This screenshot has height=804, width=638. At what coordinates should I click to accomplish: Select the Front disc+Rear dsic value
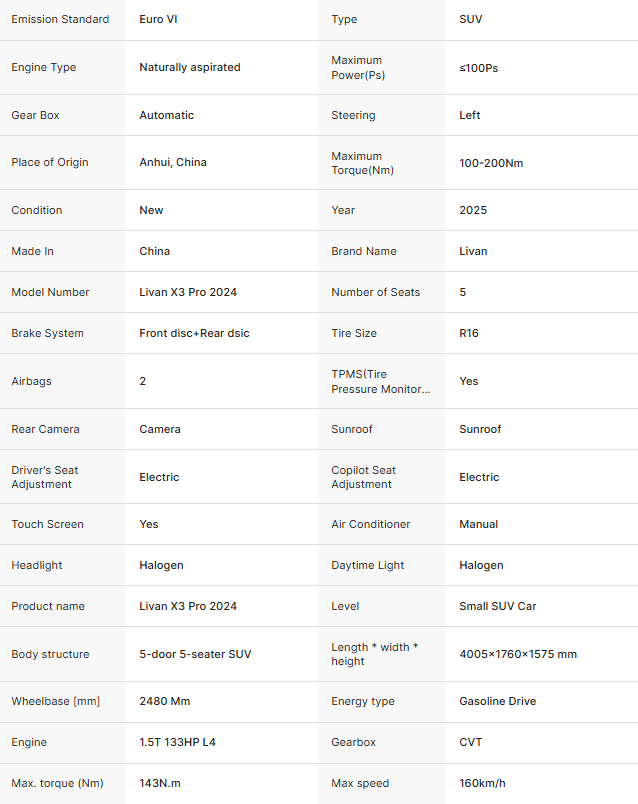(194, 333)
